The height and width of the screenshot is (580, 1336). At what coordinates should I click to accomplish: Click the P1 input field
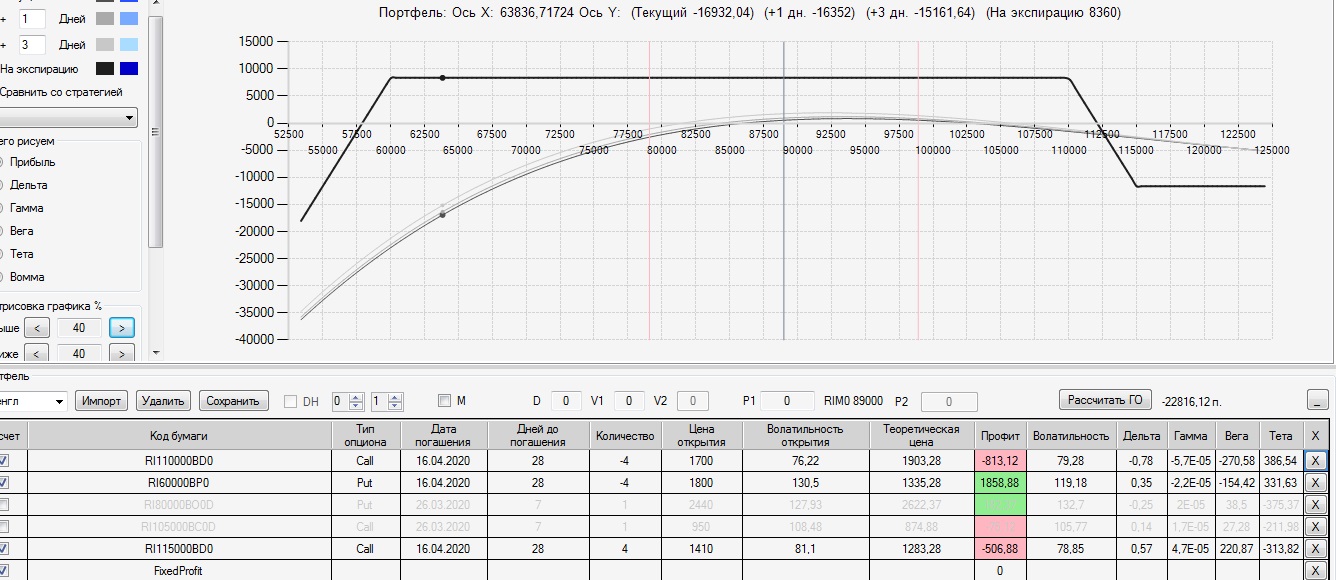(787, 401)
